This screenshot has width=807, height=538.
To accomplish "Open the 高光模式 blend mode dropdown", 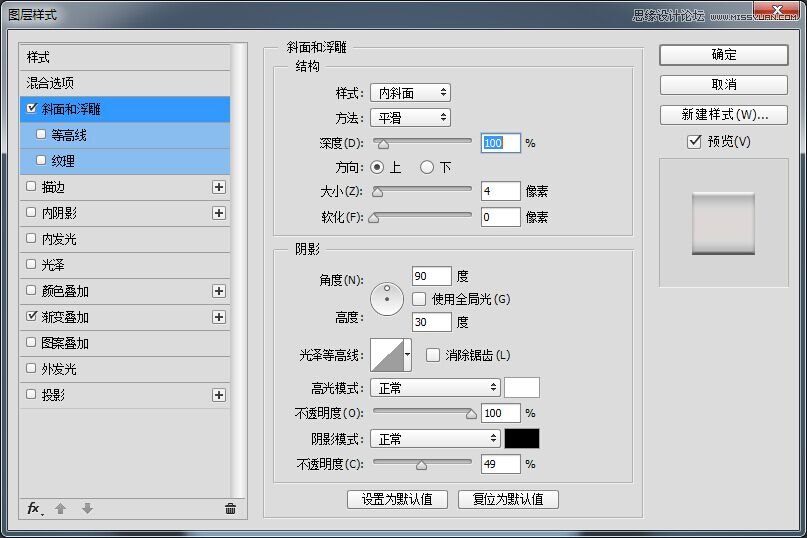I will (x=435, y=388).
